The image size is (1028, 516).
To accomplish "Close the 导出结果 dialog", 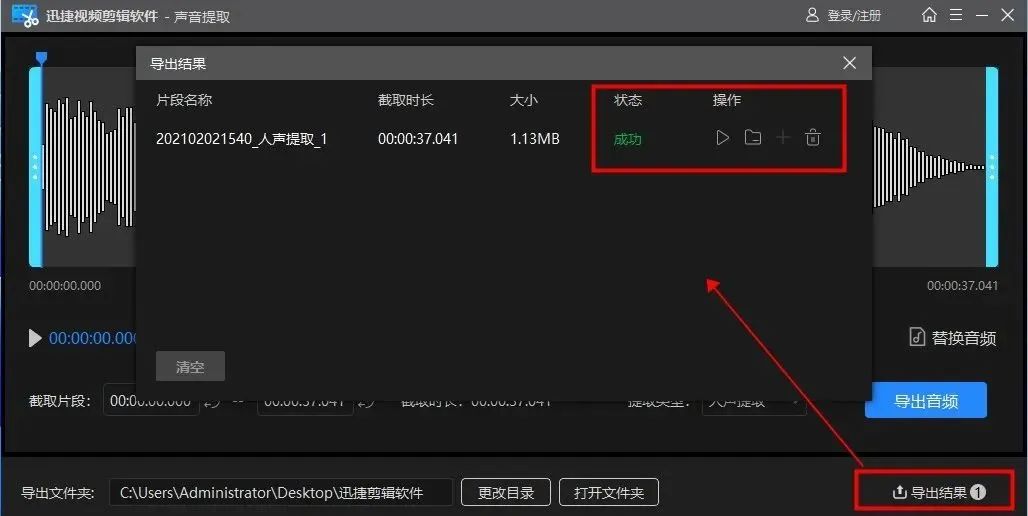I will (850, 63).
